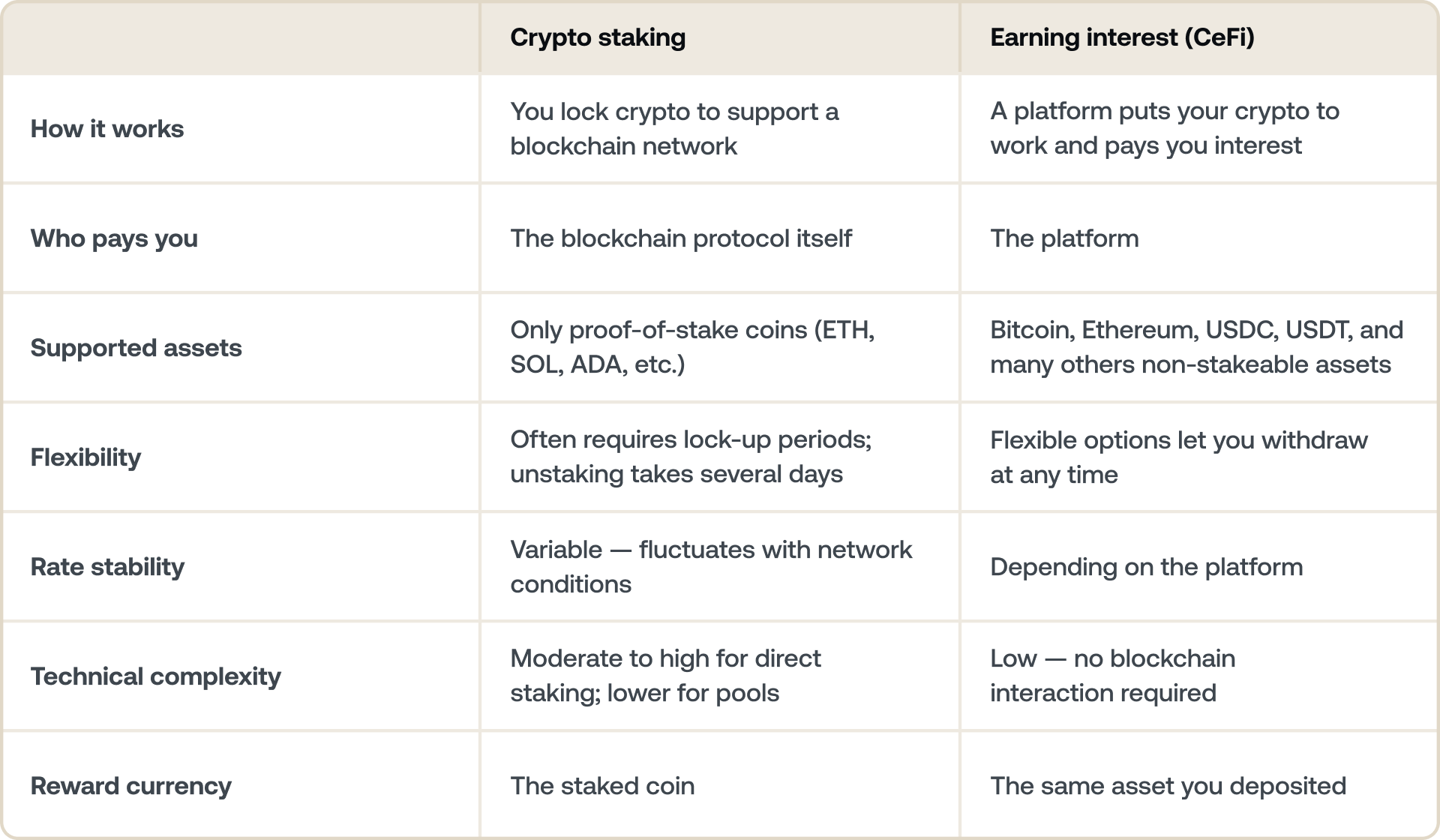Select 'Moderate to high for direct staking' cell

pos(665,676)
